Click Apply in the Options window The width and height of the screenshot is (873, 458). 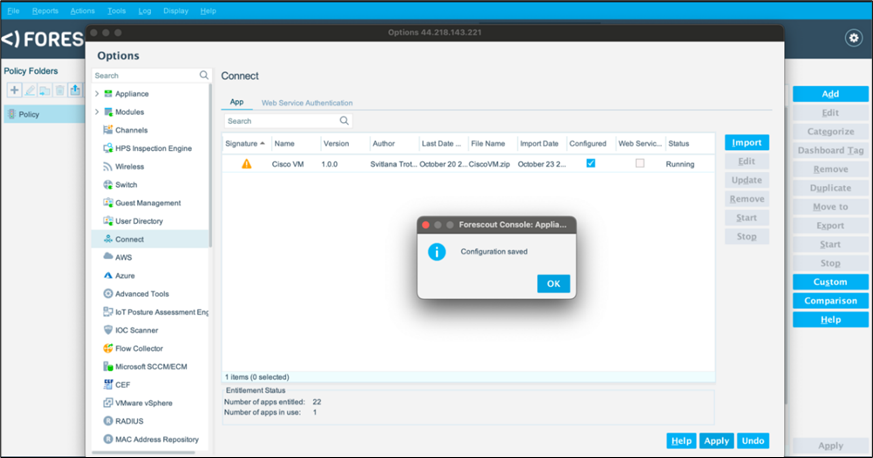coord(717,441)
